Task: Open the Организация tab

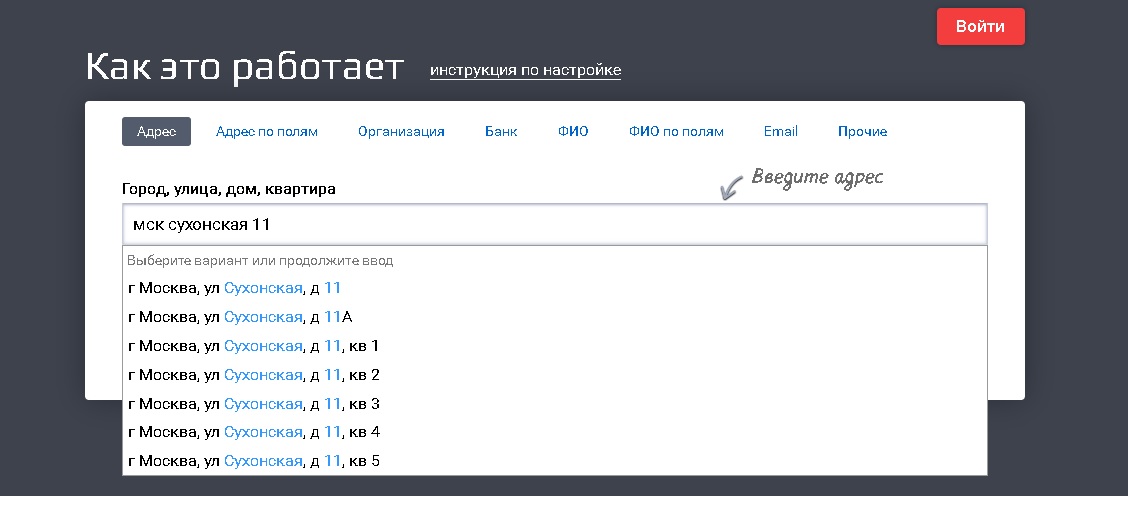Action: [x=401, y=131]
